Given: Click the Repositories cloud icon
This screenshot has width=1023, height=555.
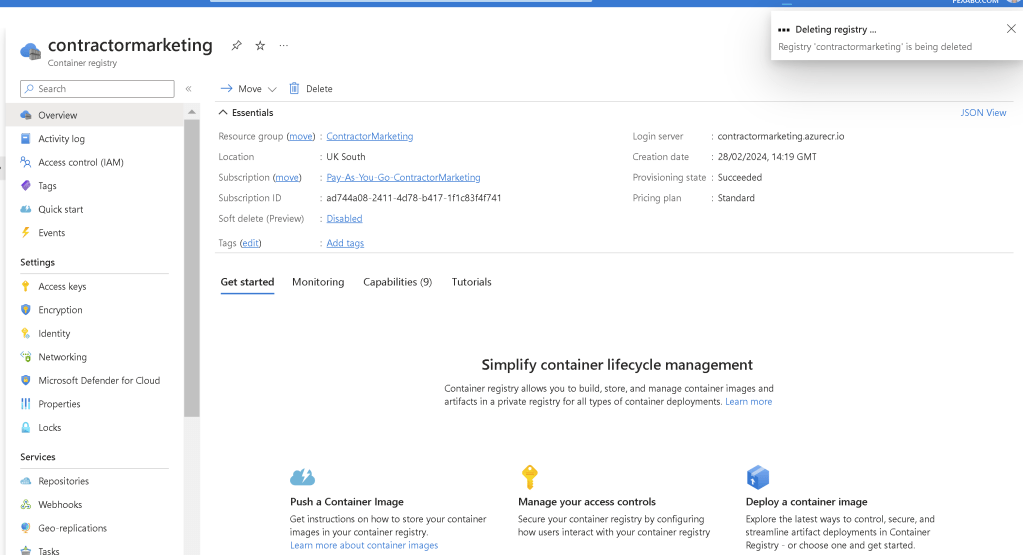Looking at the screenshot, I should click(x=25, y=481).
